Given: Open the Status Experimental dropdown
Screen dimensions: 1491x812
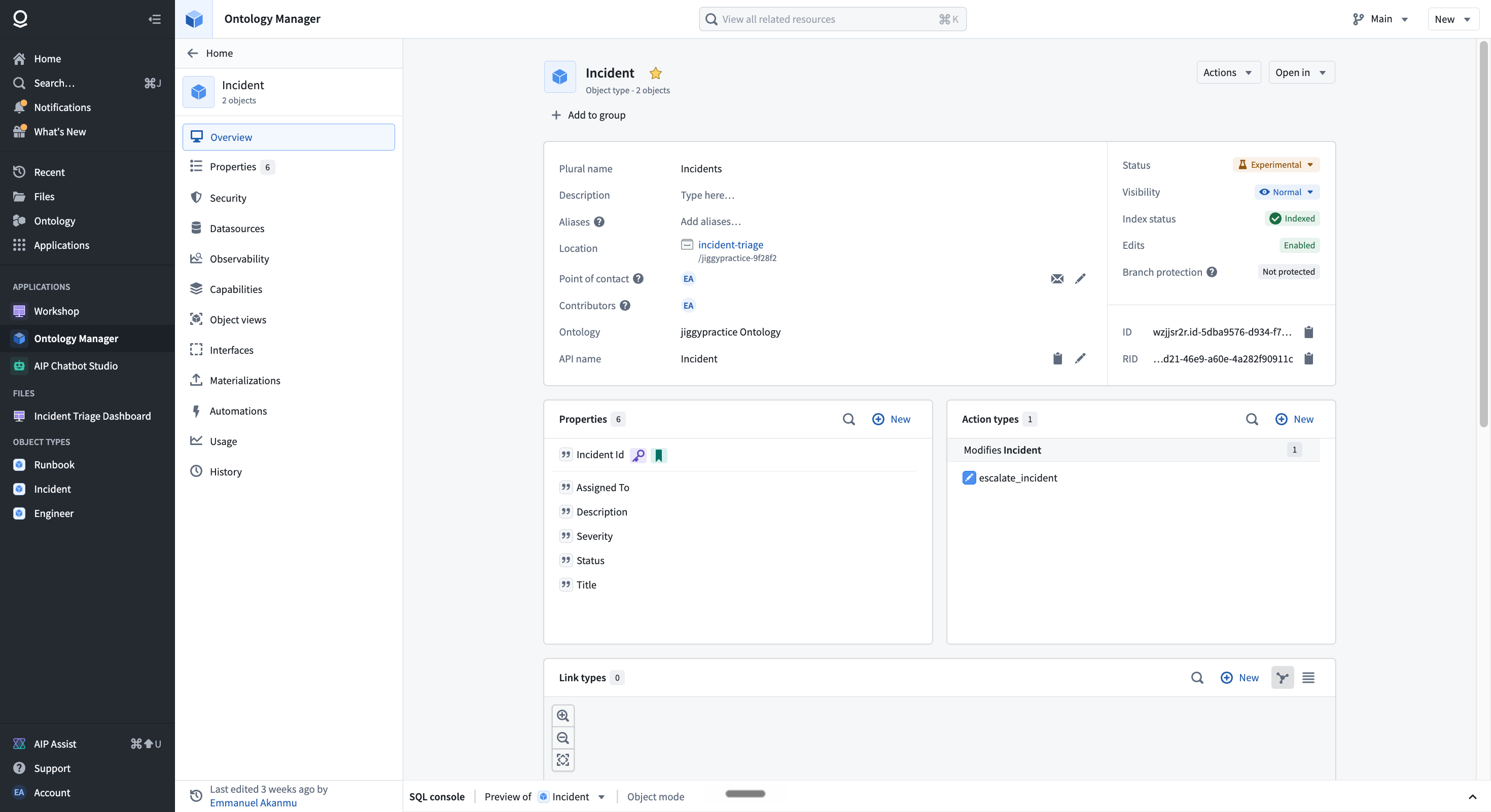Looking at the screenshot, I should pyautogui.click(x=1275, y=165).
